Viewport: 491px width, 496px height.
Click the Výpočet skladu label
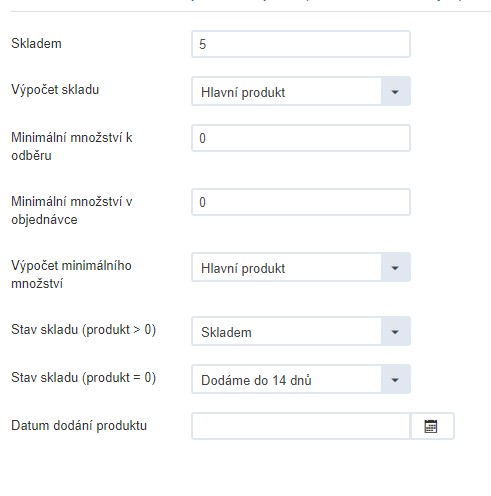[55, 90]
